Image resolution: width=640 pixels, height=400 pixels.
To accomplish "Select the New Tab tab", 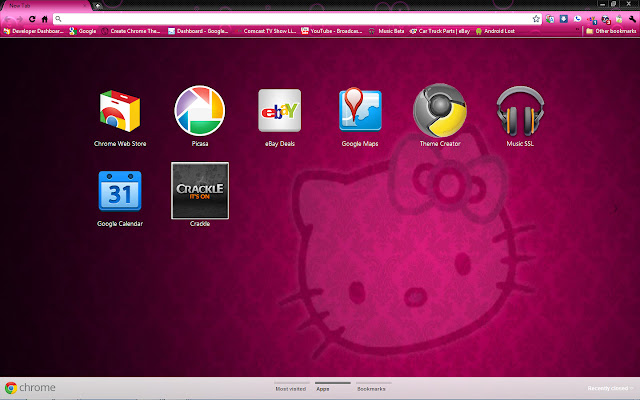I will click(x=45, y=6).
